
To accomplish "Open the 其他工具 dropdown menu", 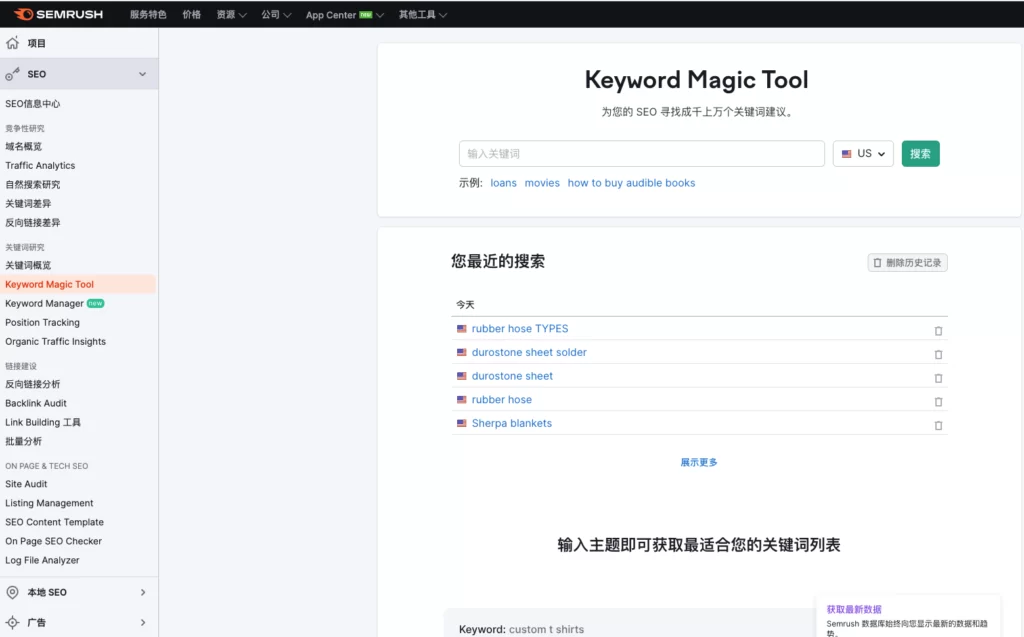I will click(x=423, y=14).
